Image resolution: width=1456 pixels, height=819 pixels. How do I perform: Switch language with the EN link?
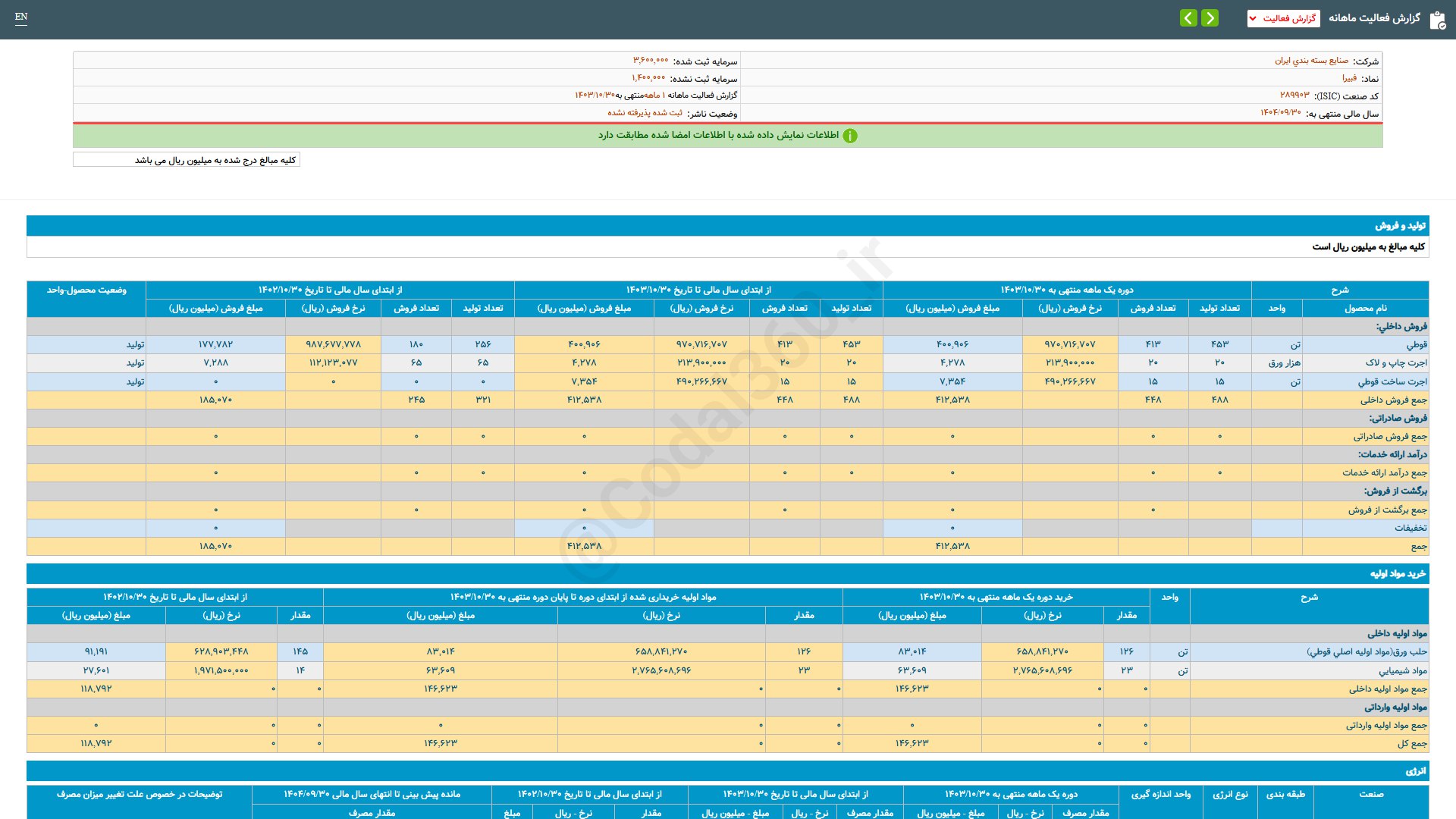pos(21,17)
